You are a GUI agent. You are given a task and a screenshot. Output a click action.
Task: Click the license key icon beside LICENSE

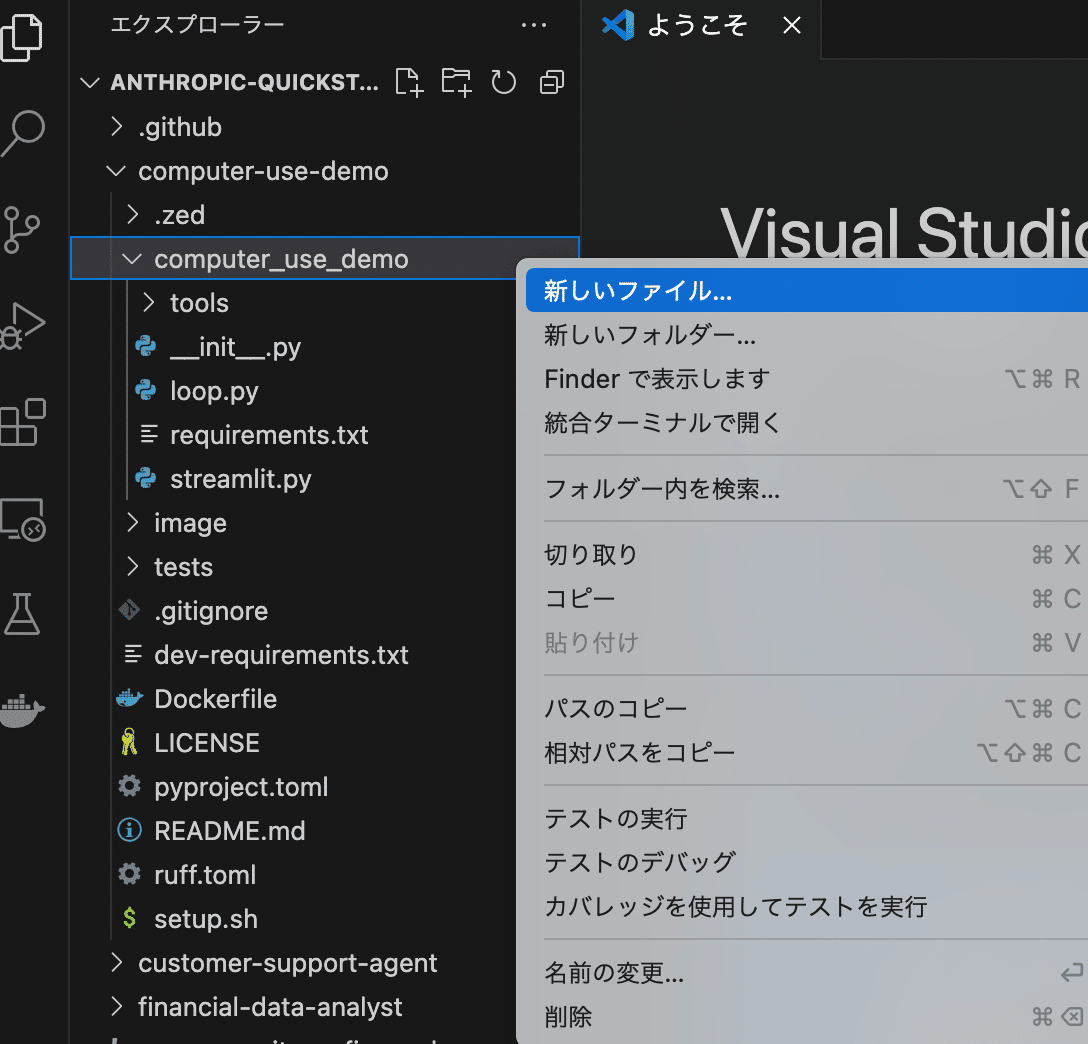(x=129, y=742)
